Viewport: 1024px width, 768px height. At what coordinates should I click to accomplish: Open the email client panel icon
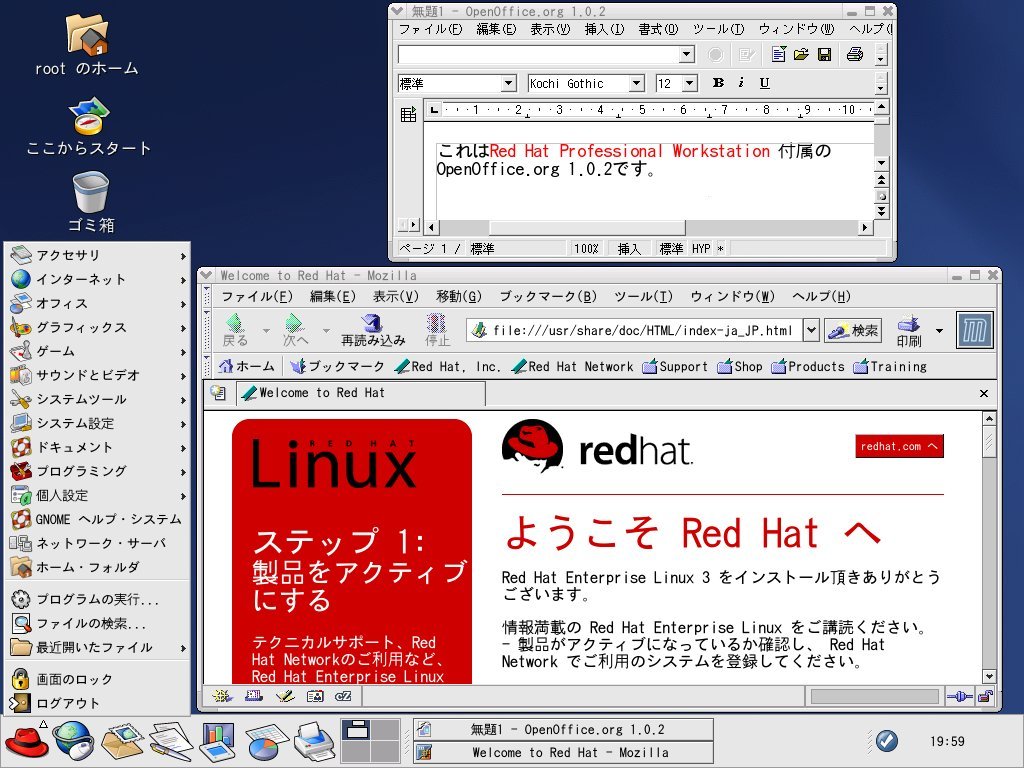point(122,741)
